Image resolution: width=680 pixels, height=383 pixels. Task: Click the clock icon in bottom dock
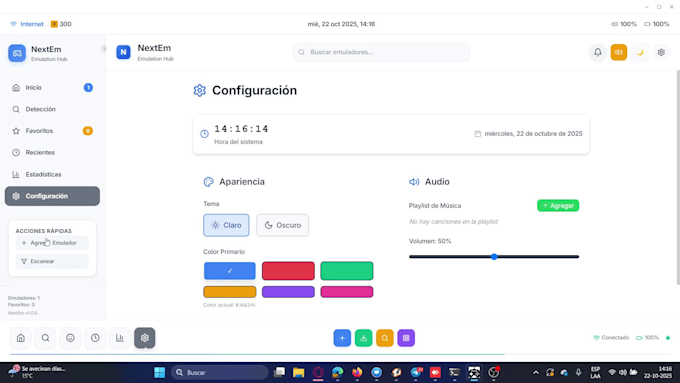pos(95,338)
